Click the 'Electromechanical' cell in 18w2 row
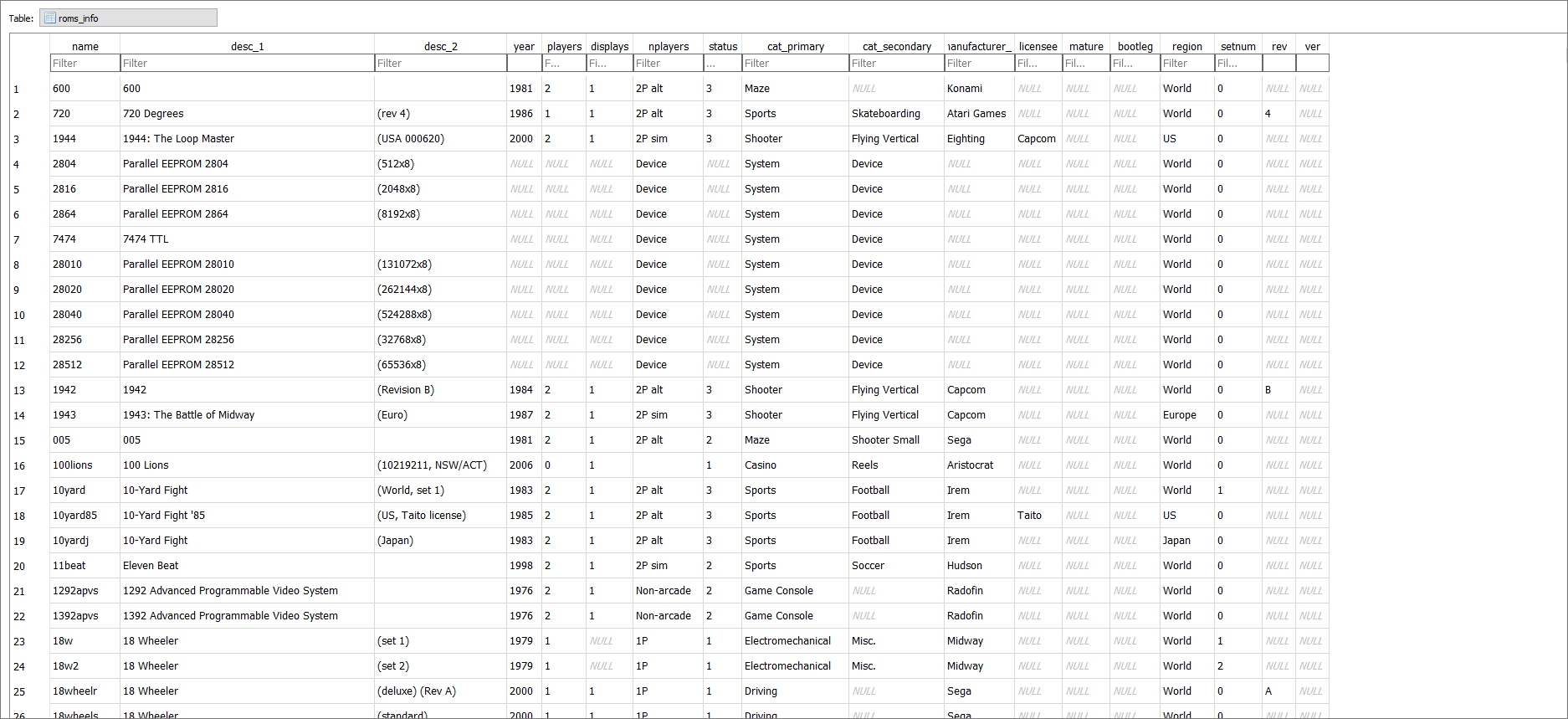 (x=795, y=666)
